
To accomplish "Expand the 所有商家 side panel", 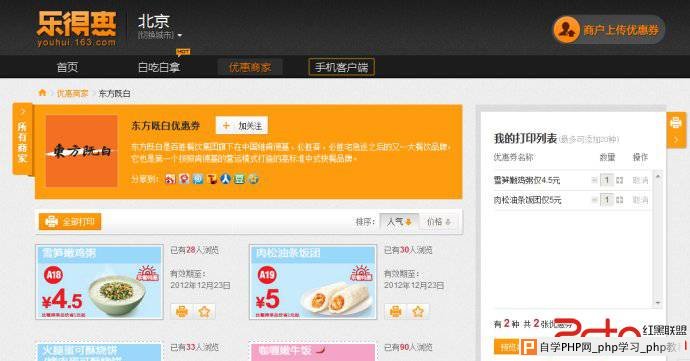I will pos(22,139).
